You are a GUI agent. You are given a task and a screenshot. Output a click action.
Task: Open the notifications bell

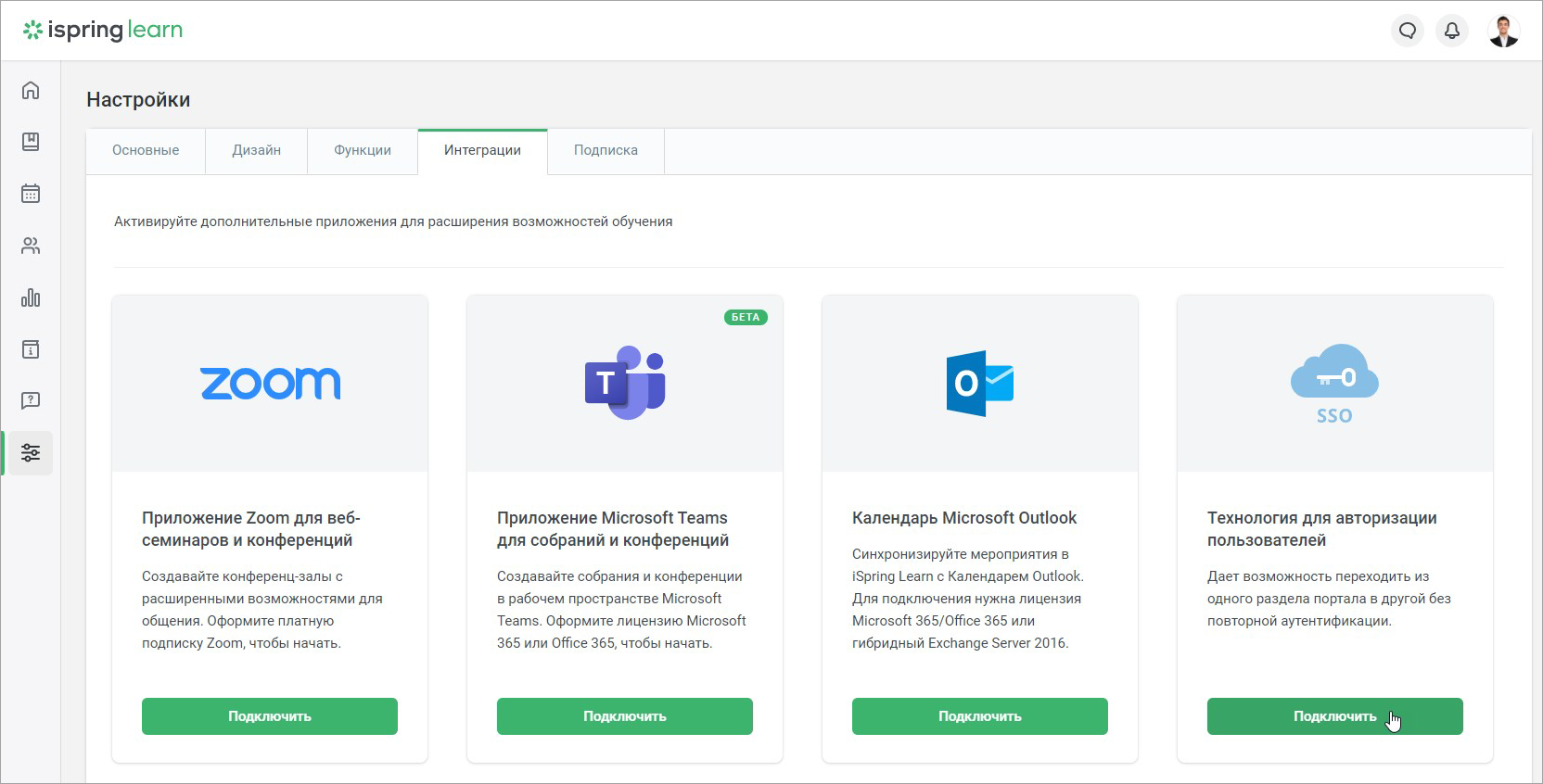pyautogui.click(x=1452, y=31)
